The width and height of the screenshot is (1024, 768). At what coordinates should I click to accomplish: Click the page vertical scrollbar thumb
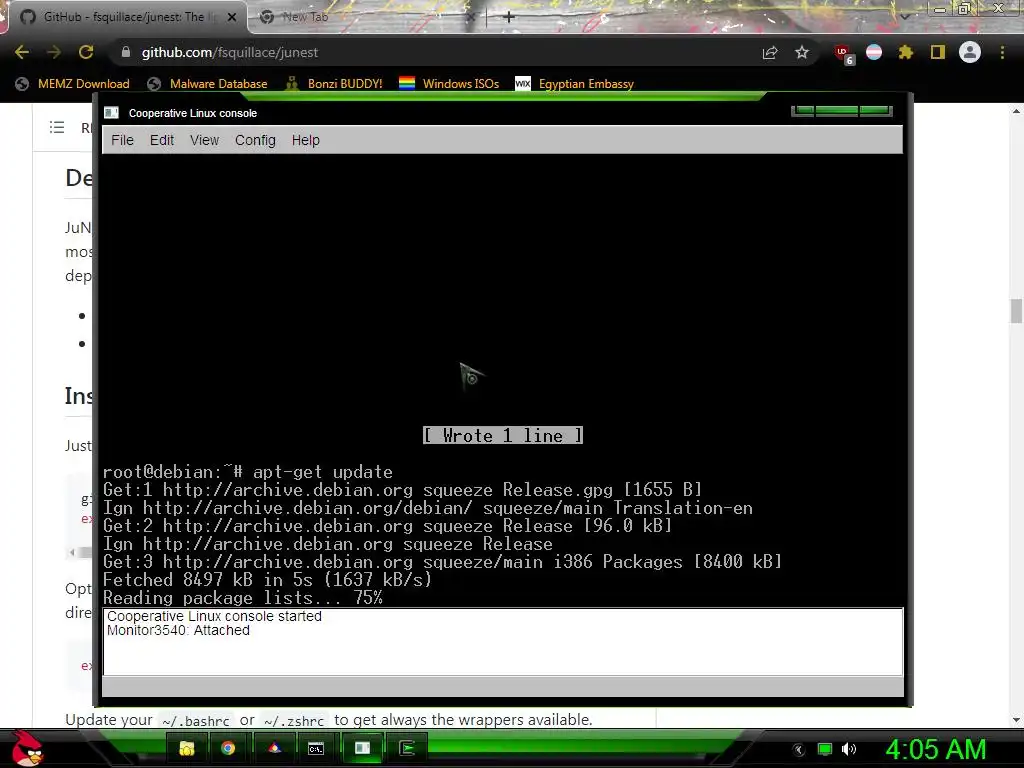(x=1016, y=311)
